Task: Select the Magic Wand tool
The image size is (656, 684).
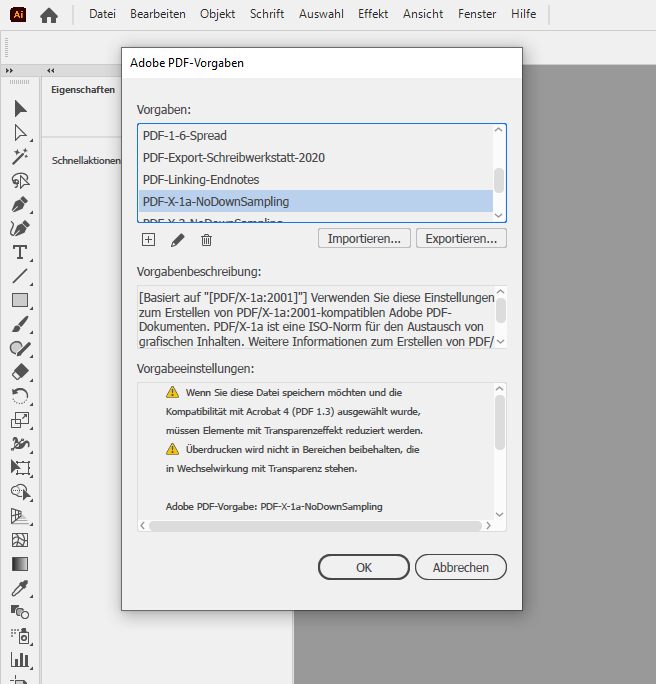Action: [x=20, y=156]
